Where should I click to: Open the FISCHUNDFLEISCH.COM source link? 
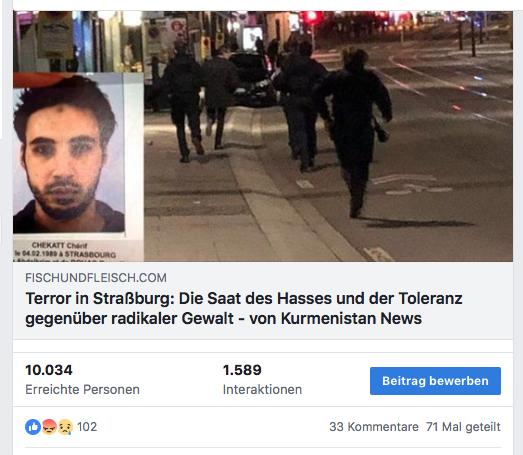coord(96,278)
